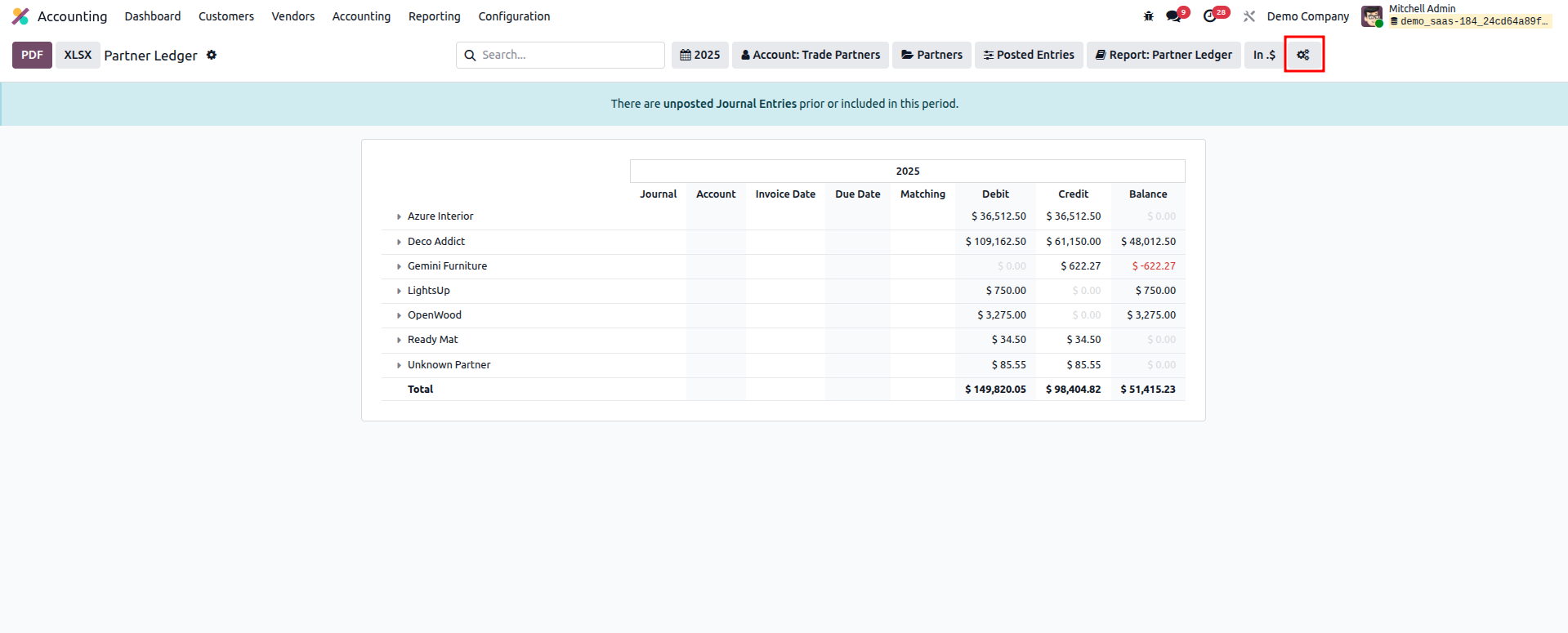Screen dimensions: 1568x633
Task: Click the Accounting app logo icon
Action: [20, 16]
